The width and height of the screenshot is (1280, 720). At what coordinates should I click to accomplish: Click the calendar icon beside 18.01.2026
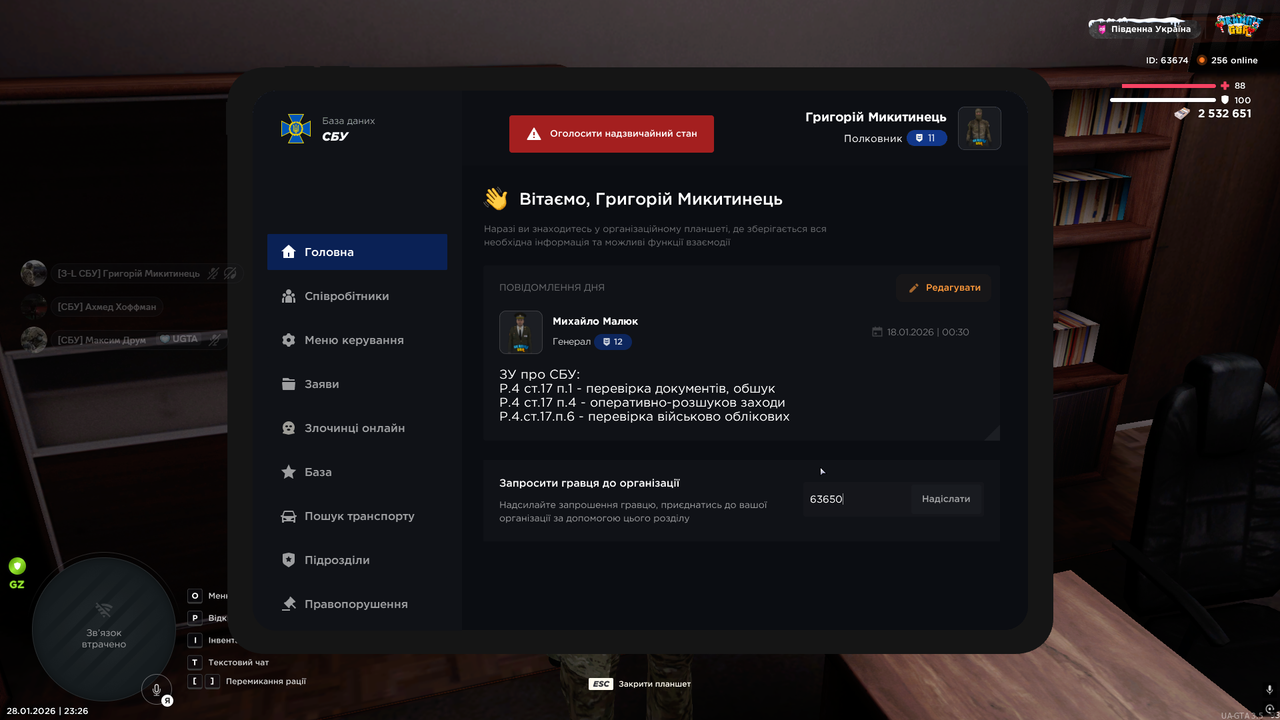[x=877, y=332]
